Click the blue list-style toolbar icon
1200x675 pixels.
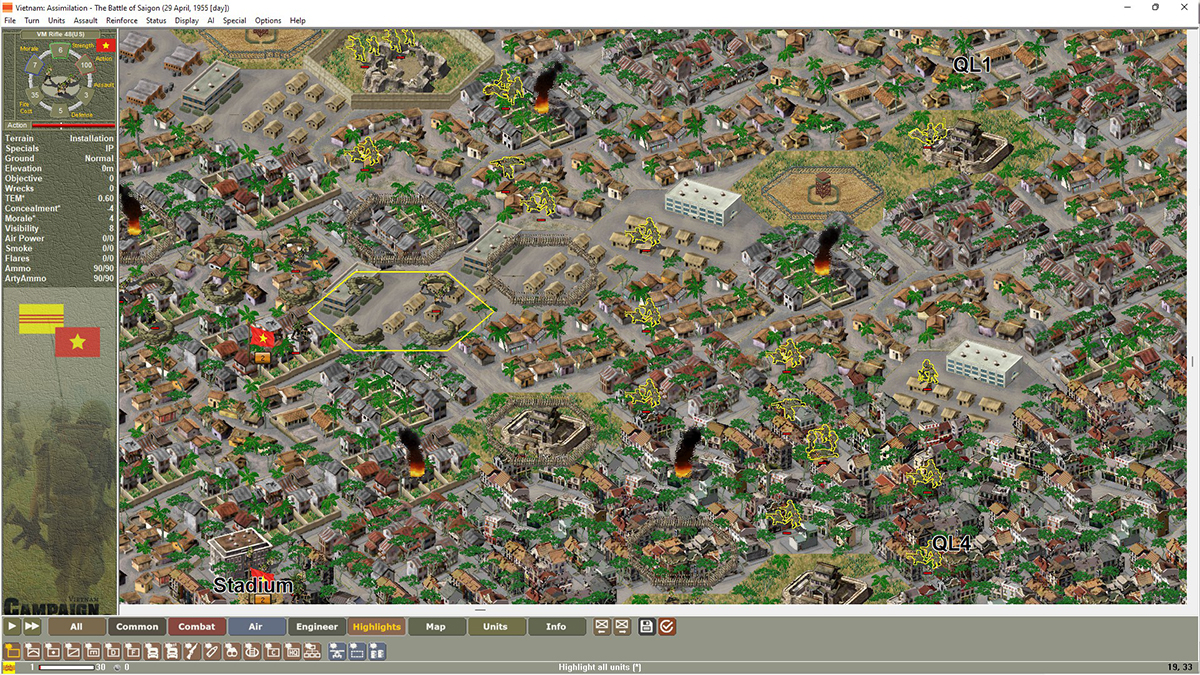(x=377, y=651)
